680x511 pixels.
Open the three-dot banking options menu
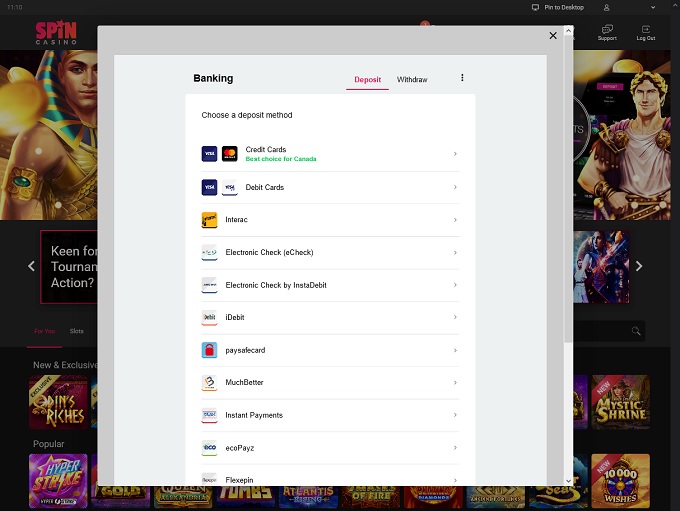click(462, 78)
